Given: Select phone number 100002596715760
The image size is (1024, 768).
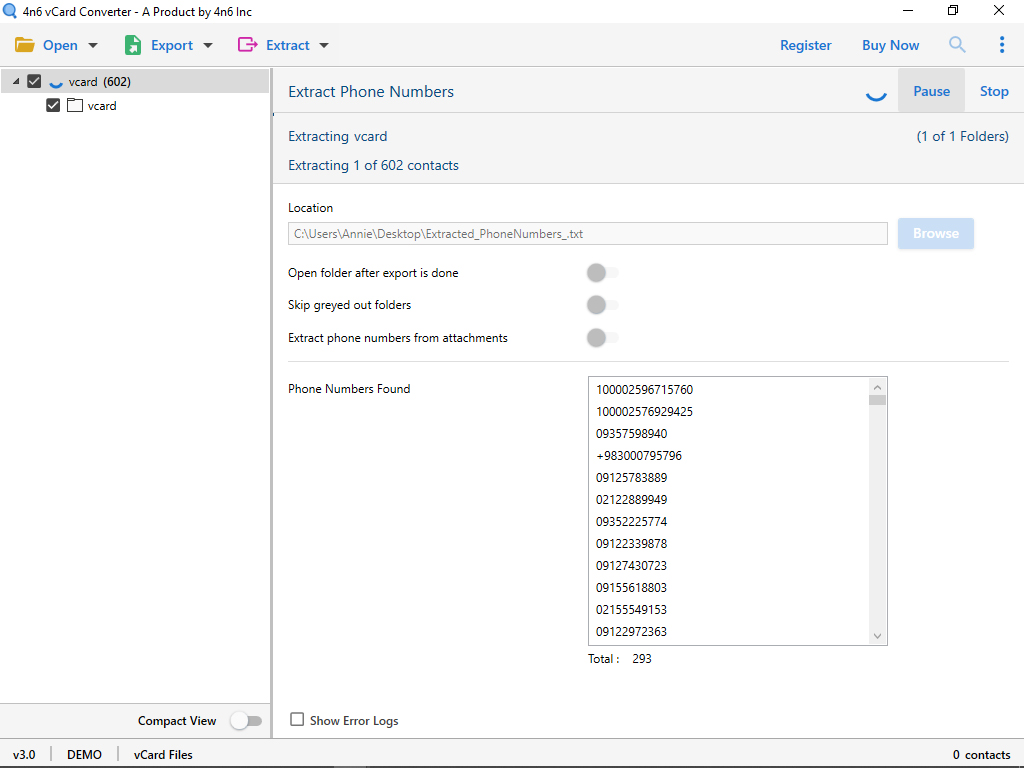Looking at the screenshot, I should [645, 389].
